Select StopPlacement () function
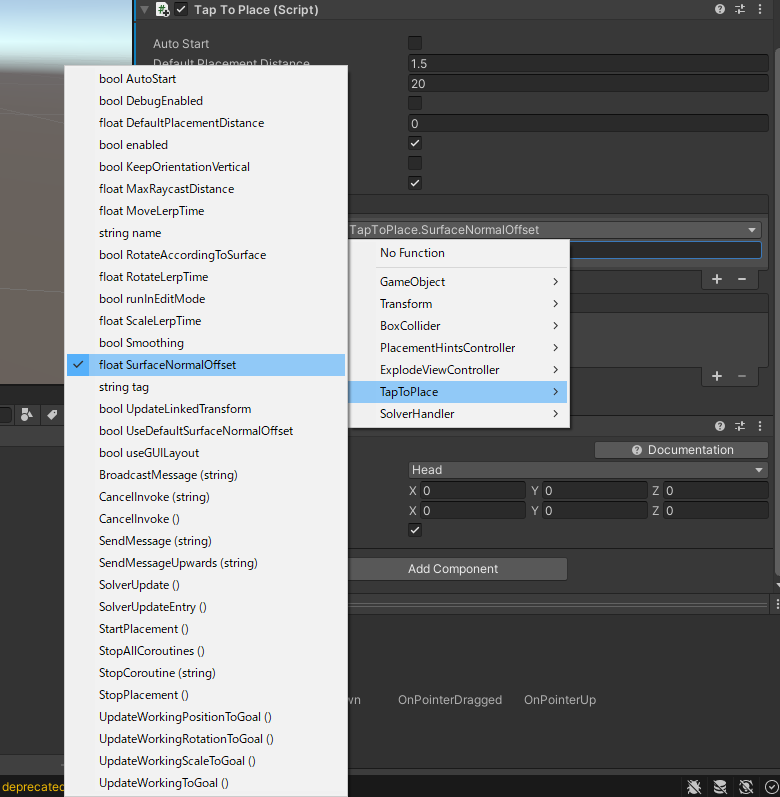 click(206, 695)
